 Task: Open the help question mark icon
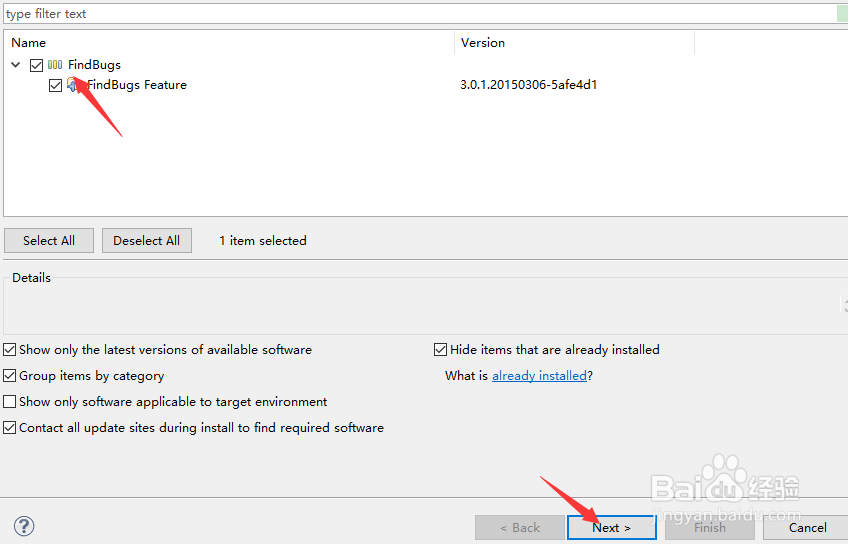click(24, 526)
